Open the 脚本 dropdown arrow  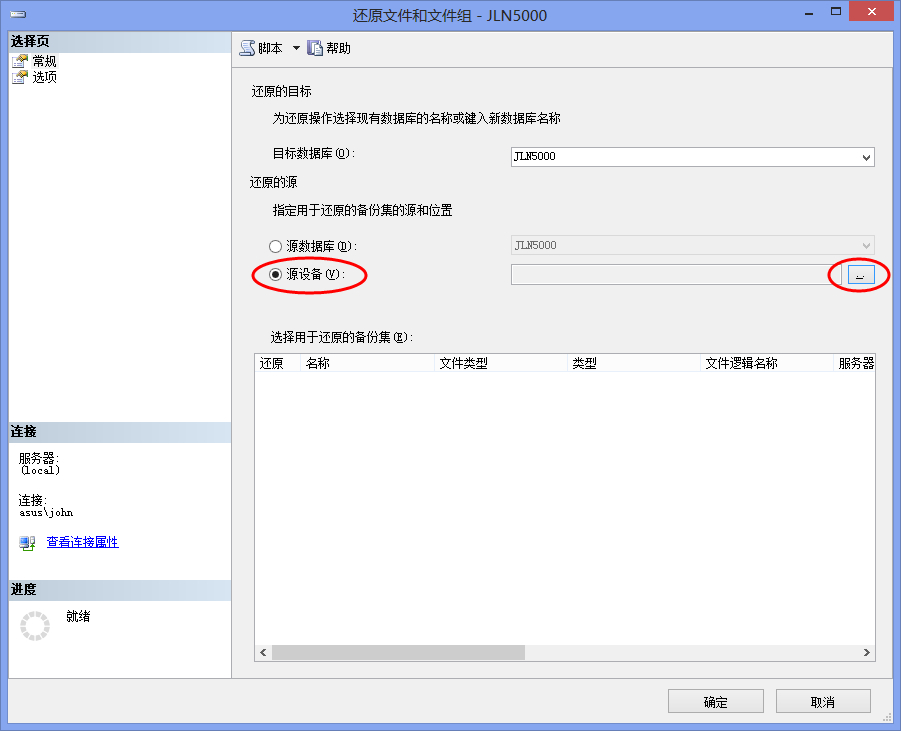pos(296,48)
